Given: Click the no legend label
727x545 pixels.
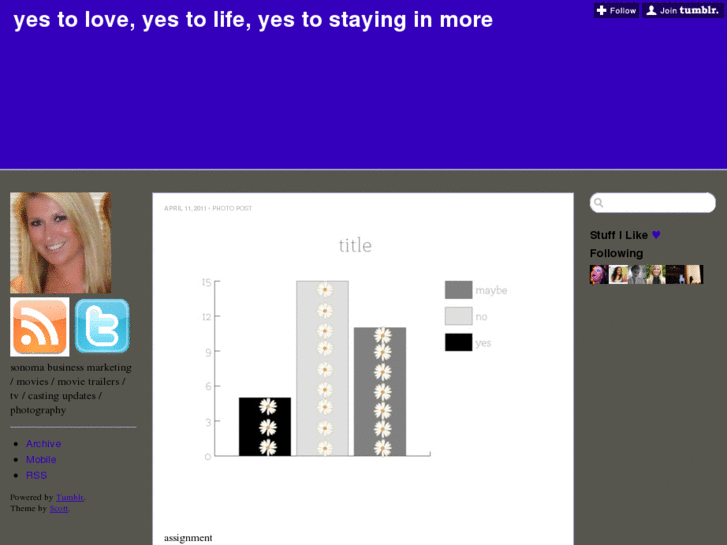Looking at the screenshot, I should click(481, 317).
